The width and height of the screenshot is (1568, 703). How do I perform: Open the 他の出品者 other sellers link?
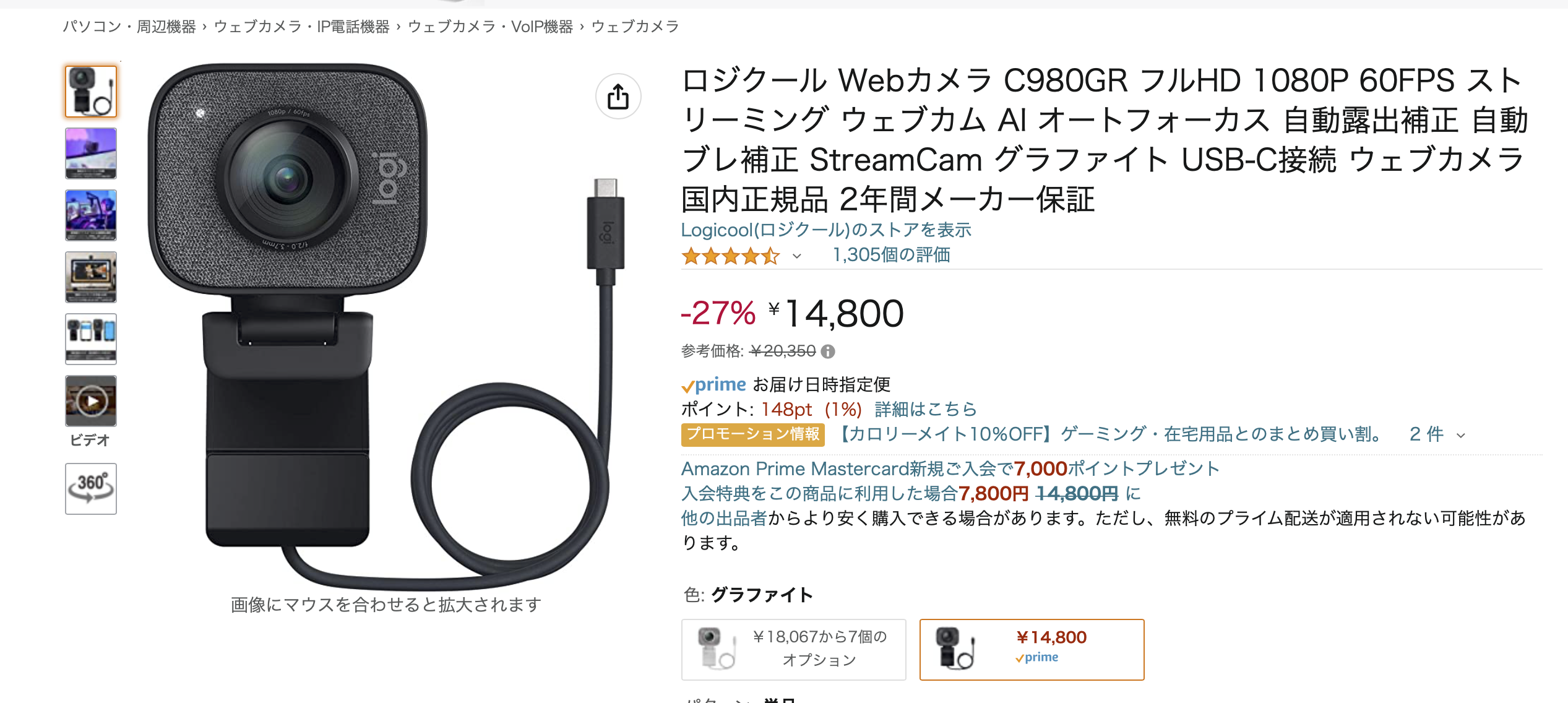724,518
